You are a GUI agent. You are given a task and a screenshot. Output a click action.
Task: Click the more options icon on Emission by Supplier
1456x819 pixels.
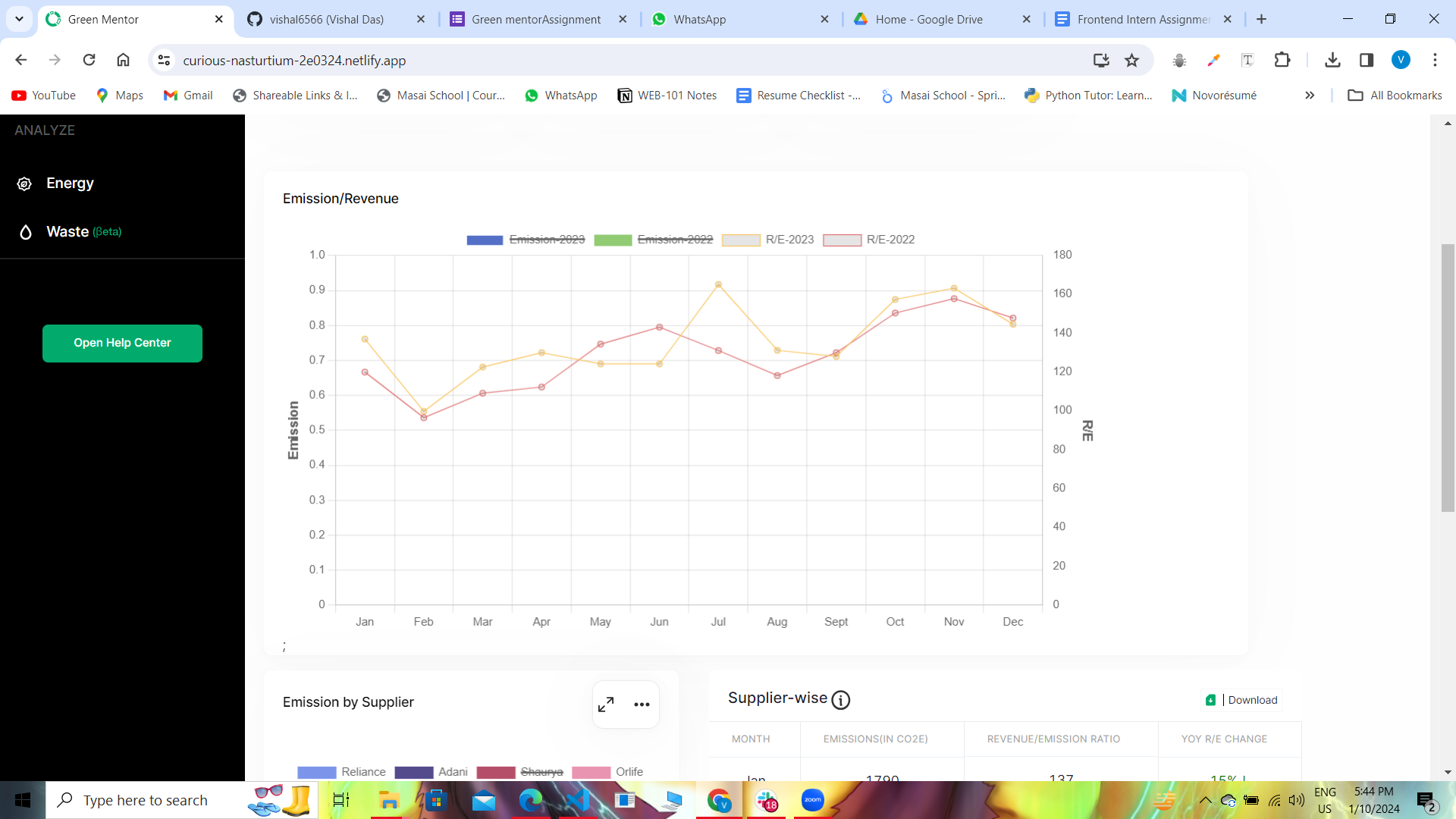[x=641, y=702]
